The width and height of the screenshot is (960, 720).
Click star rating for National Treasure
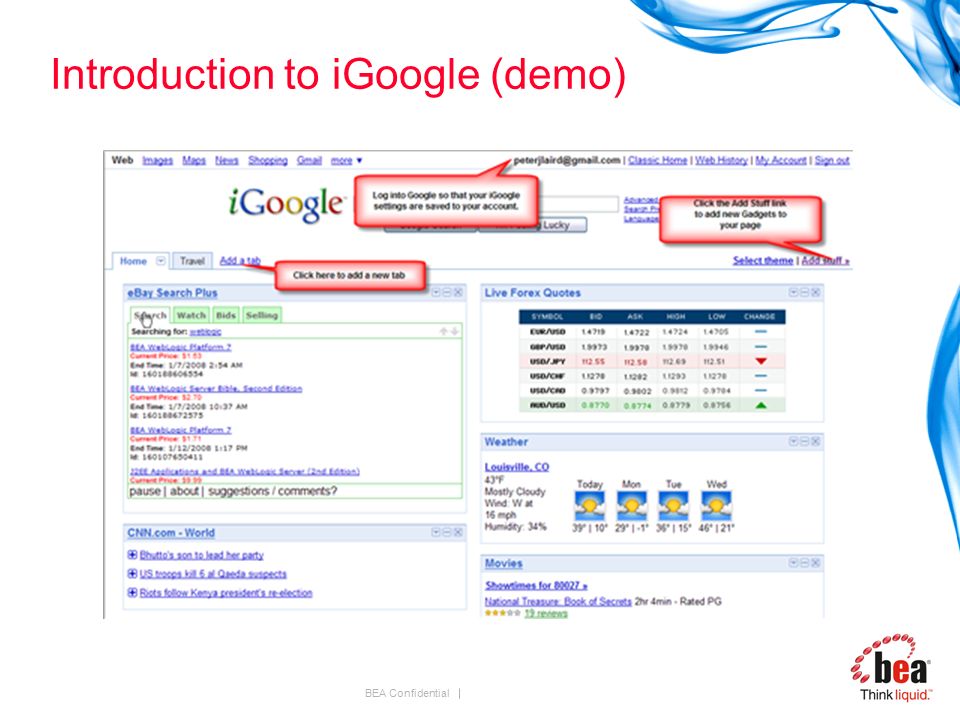(x=503, y=613)
